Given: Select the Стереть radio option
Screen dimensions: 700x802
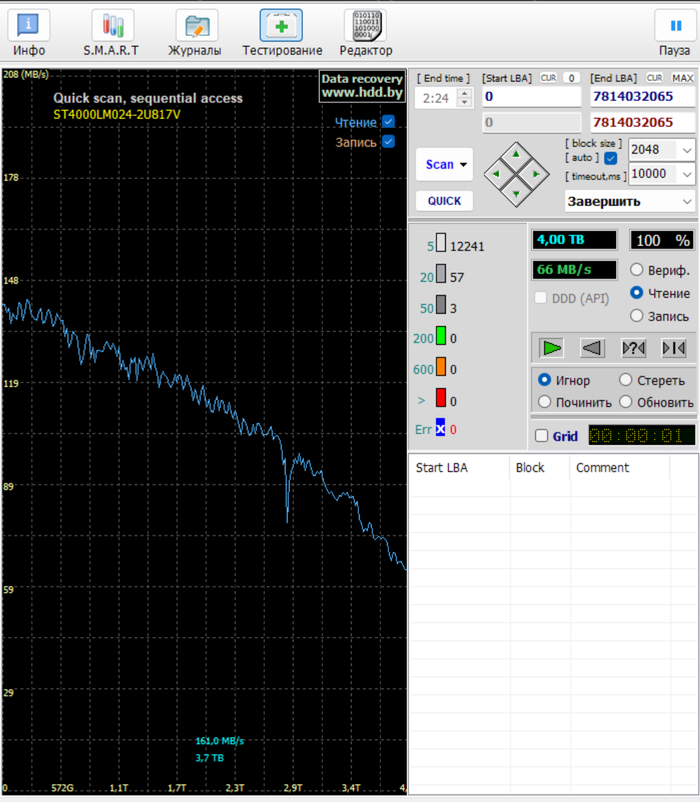Looking at the screenshot, I should pos(626,380).
